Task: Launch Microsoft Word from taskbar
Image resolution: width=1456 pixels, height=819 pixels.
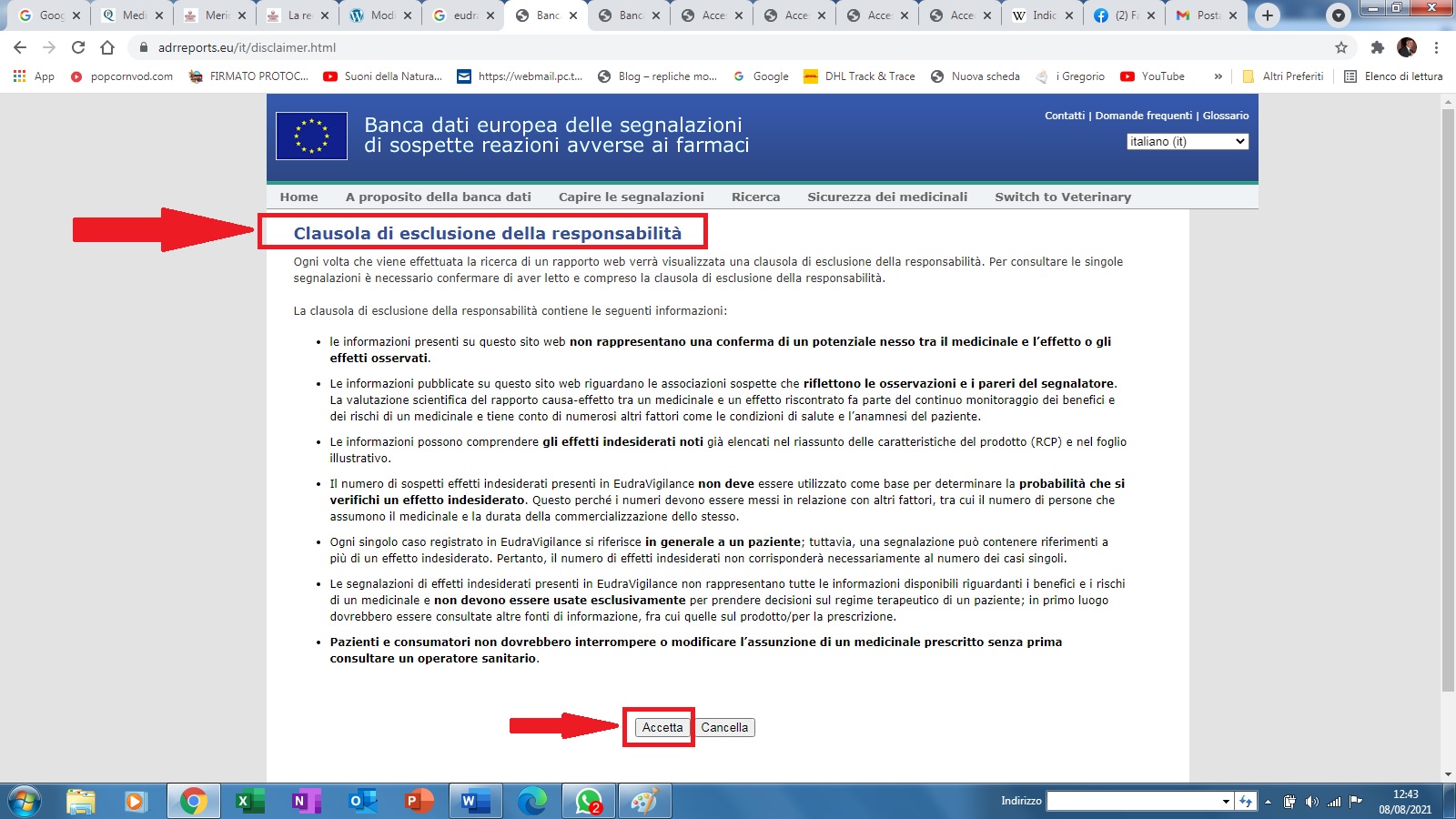Action: pos(474,801)
